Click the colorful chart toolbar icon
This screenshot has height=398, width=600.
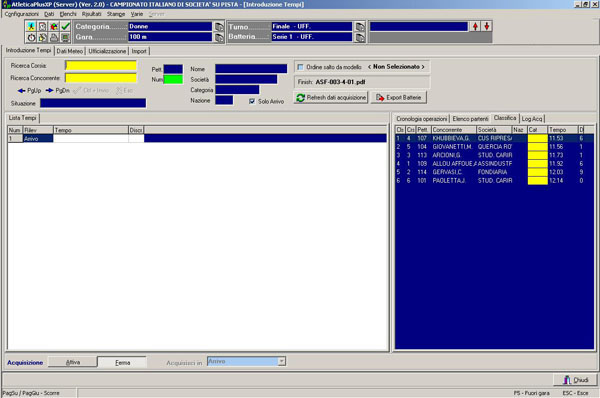pyautogui.click(x=54, y=26)
